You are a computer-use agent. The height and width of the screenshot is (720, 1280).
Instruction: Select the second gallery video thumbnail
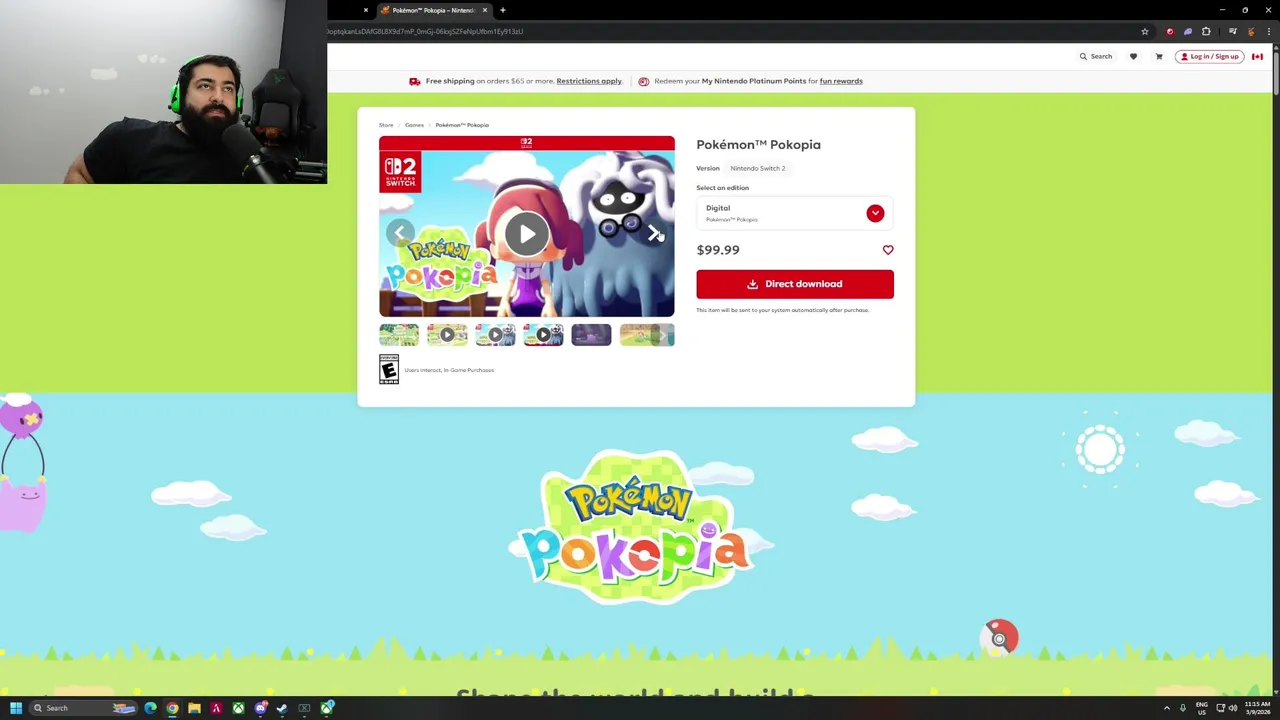(x=447, y=335)
